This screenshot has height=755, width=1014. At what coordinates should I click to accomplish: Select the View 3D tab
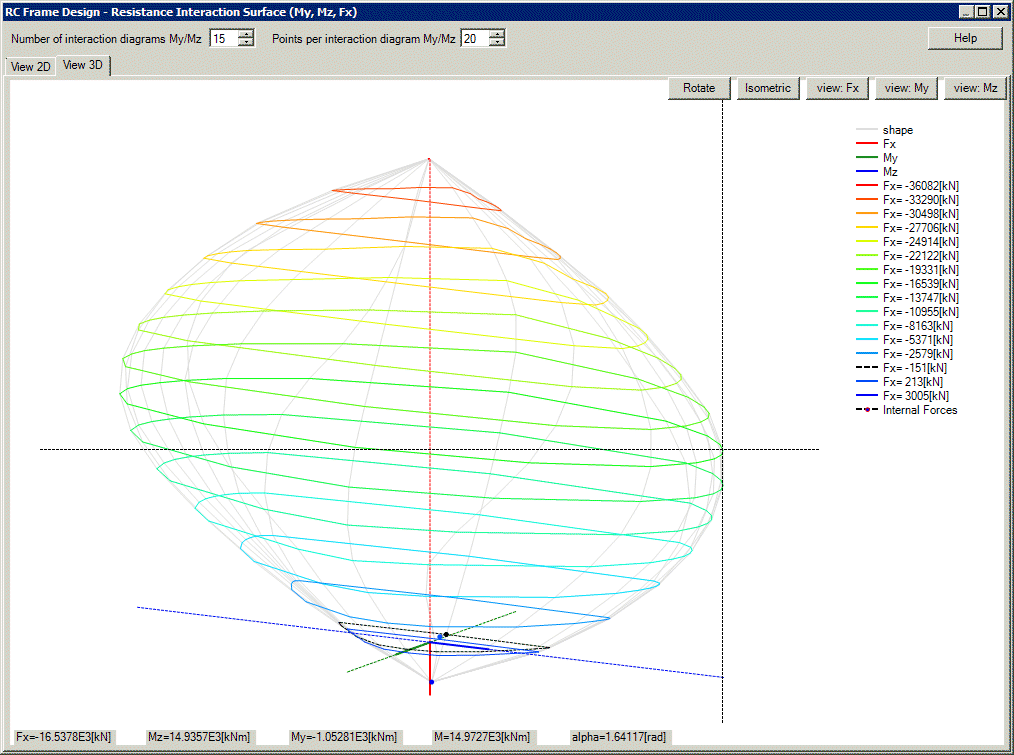[83, 66]
